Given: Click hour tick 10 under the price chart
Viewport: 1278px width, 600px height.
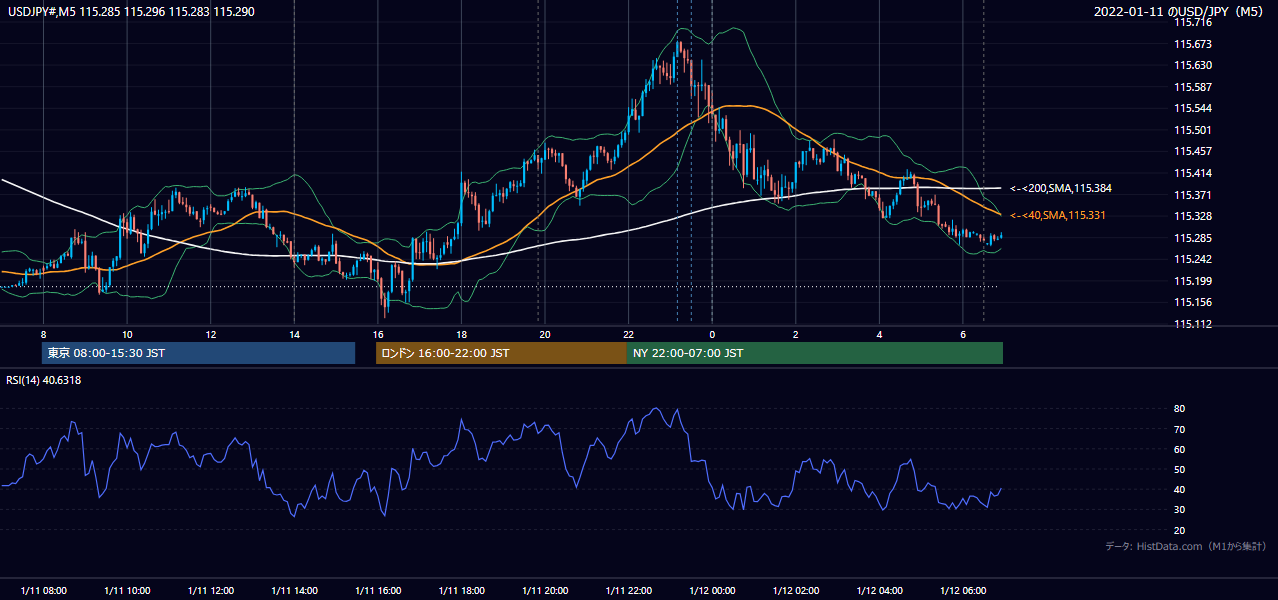Looking at the screenshot, I should [127, 334].
